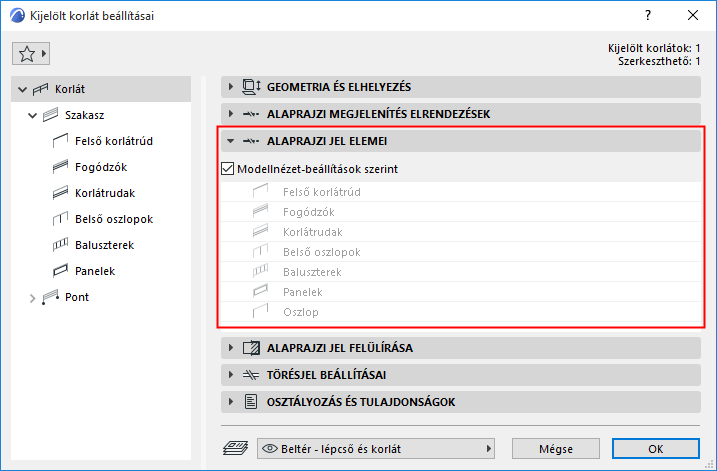Click the Panelek icon in symbol list

260,291
